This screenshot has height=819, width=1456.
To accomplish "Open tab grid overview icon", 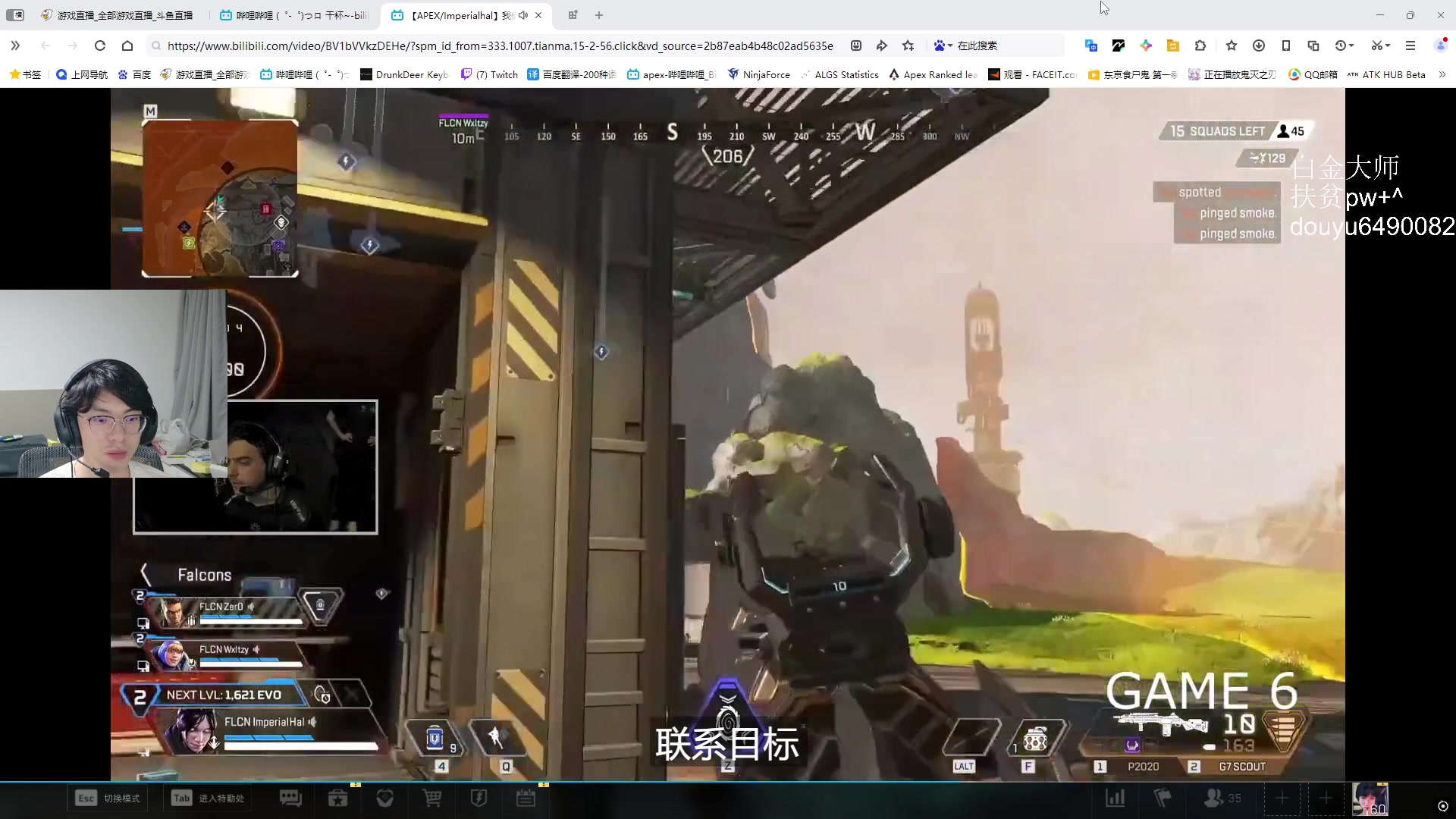I will click(573, 15).
